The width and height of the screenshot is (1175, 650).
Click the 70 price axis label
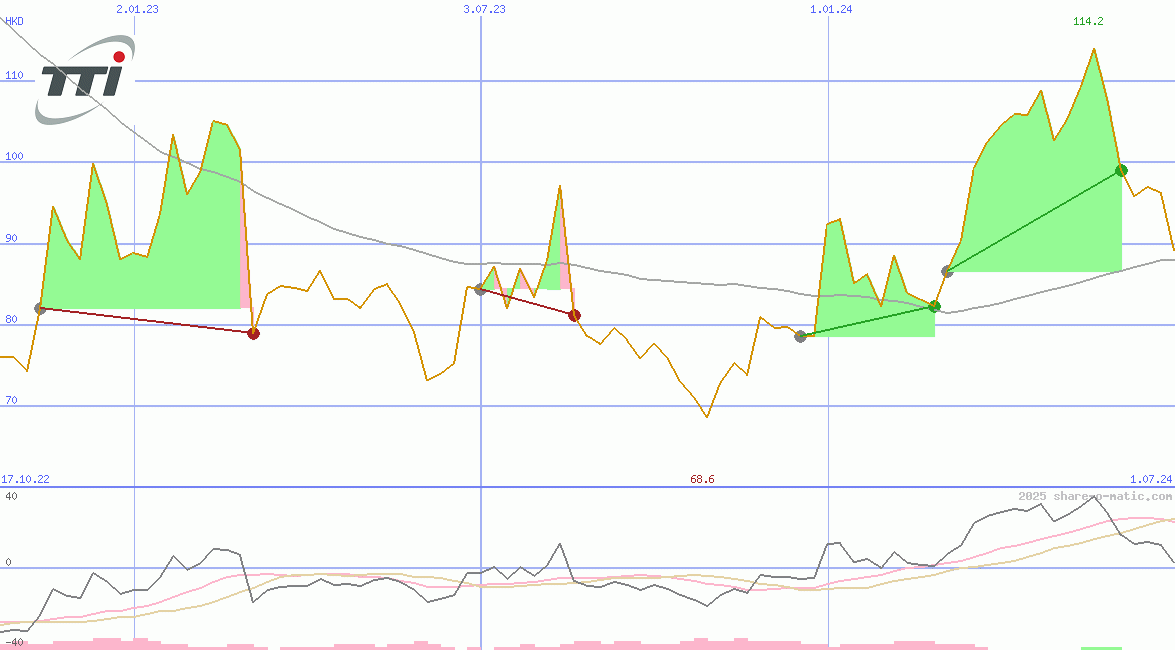click(x=11, y=400)
